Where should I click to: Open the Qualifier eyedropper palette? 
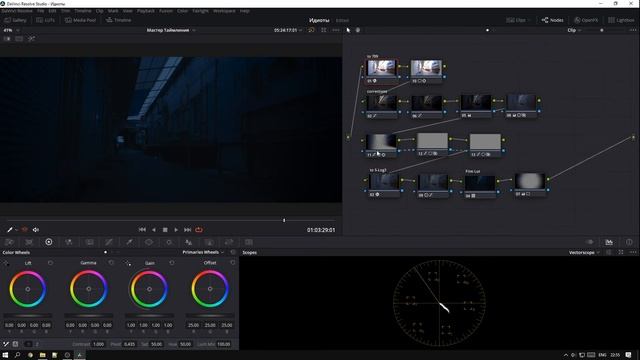pos(129,242)
